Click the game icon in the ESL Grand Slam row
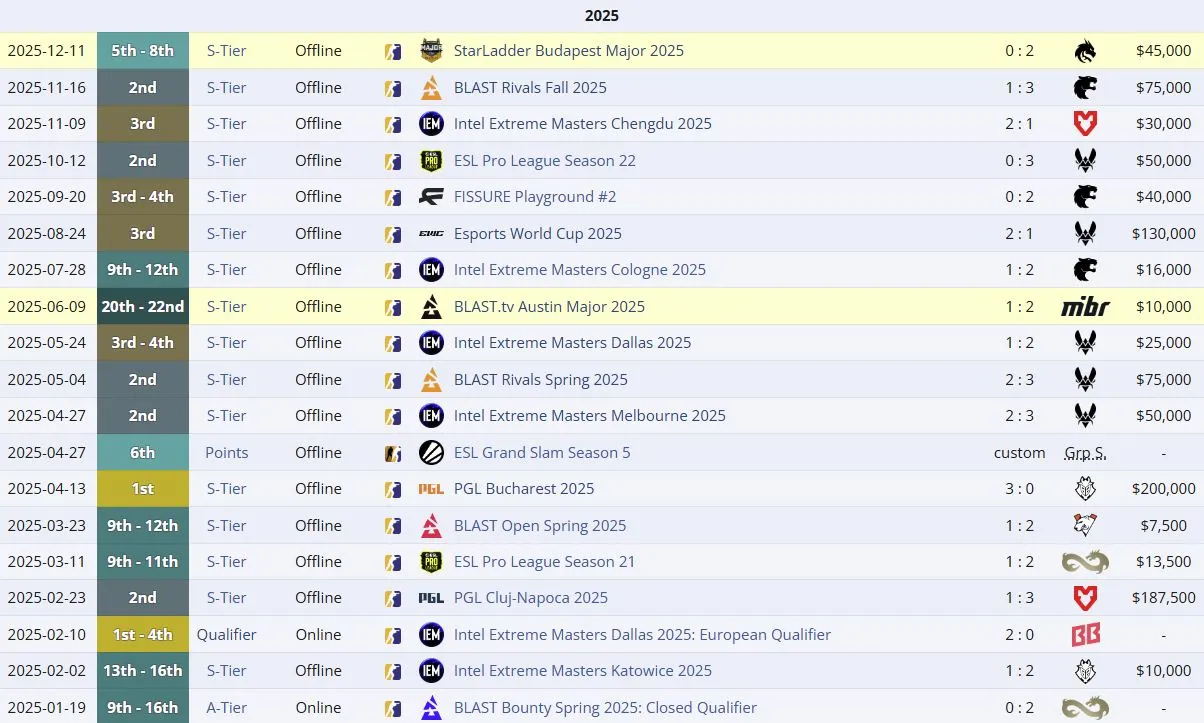This screenshot has width=1204, height=723. (x=393, y=453)
